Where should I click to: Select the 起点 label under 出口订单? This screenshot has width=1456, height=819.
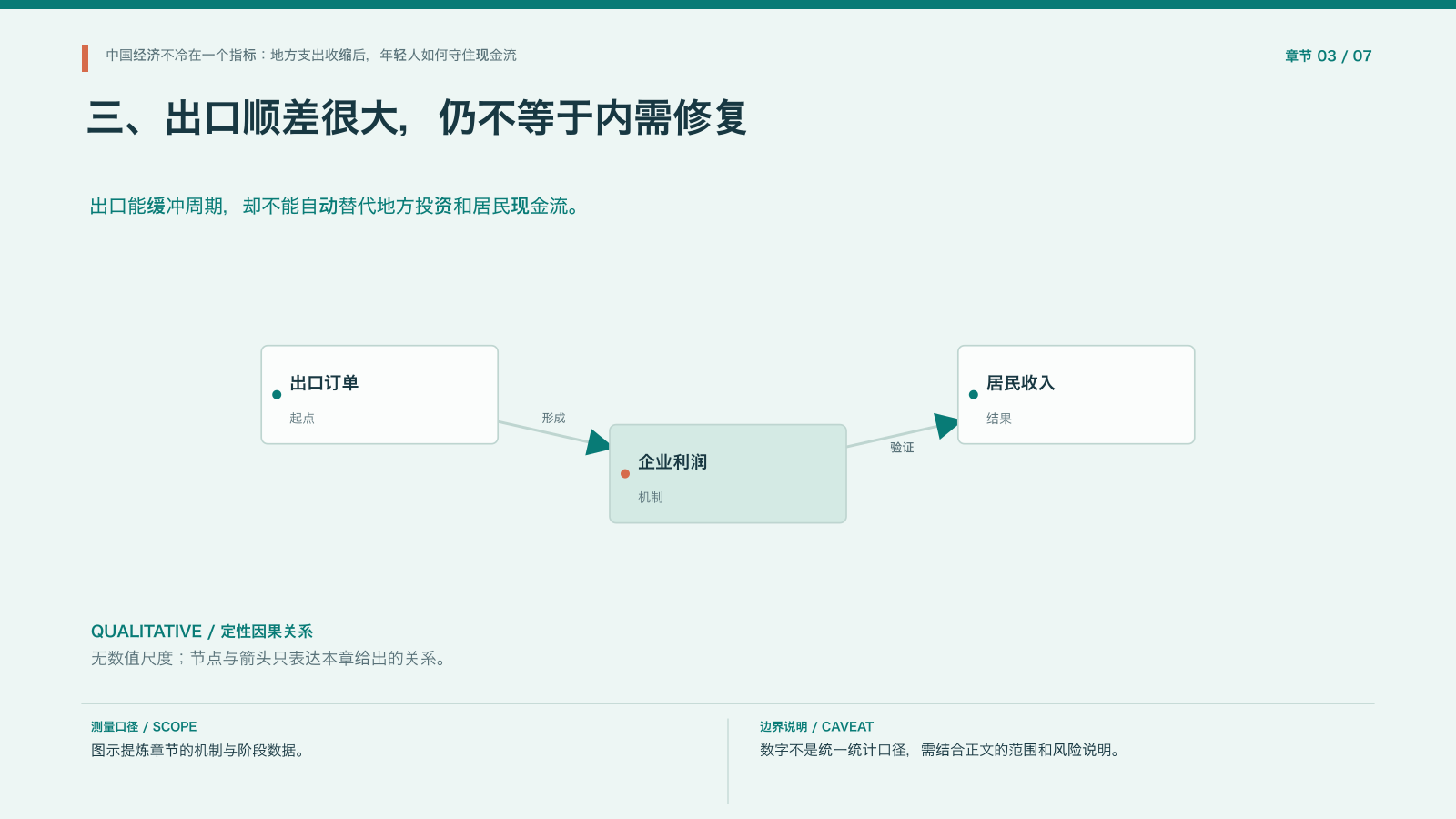302,419
